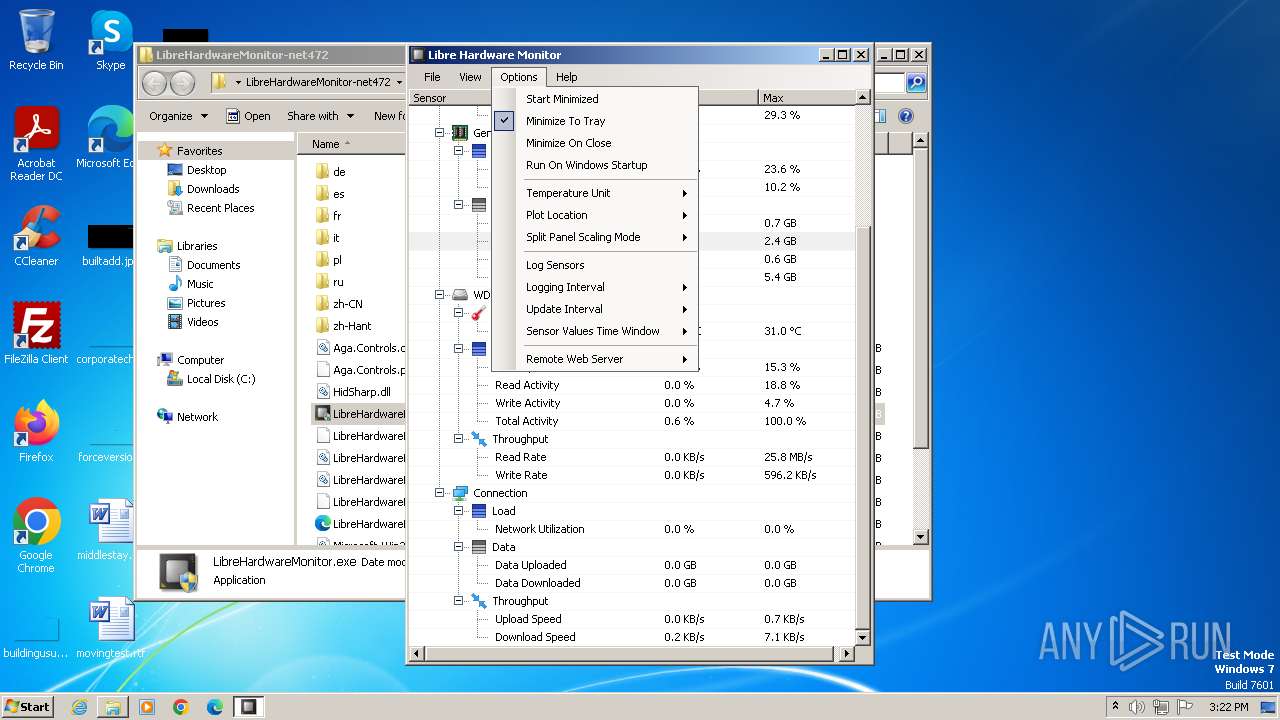Image resolution: width=1280 pixels, height=720 pixels.
Task: Open Split Panel Scaling Mode submenu
Action: (594, 237)
